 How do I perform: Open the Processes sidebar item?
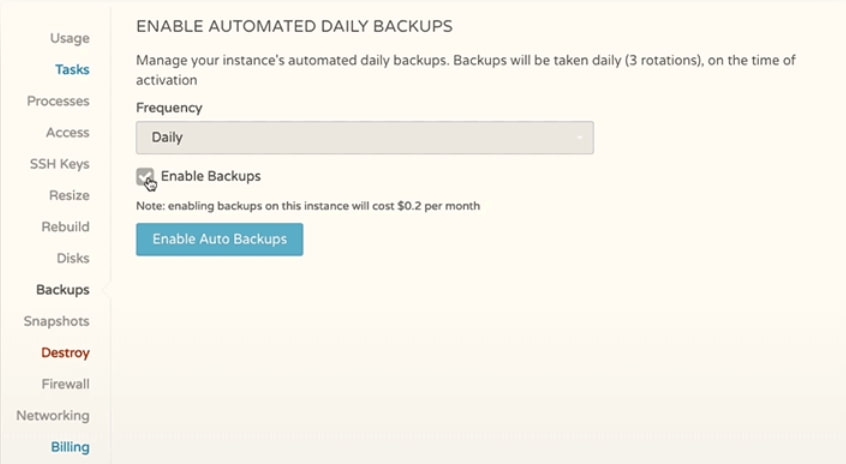coord(58,101)
